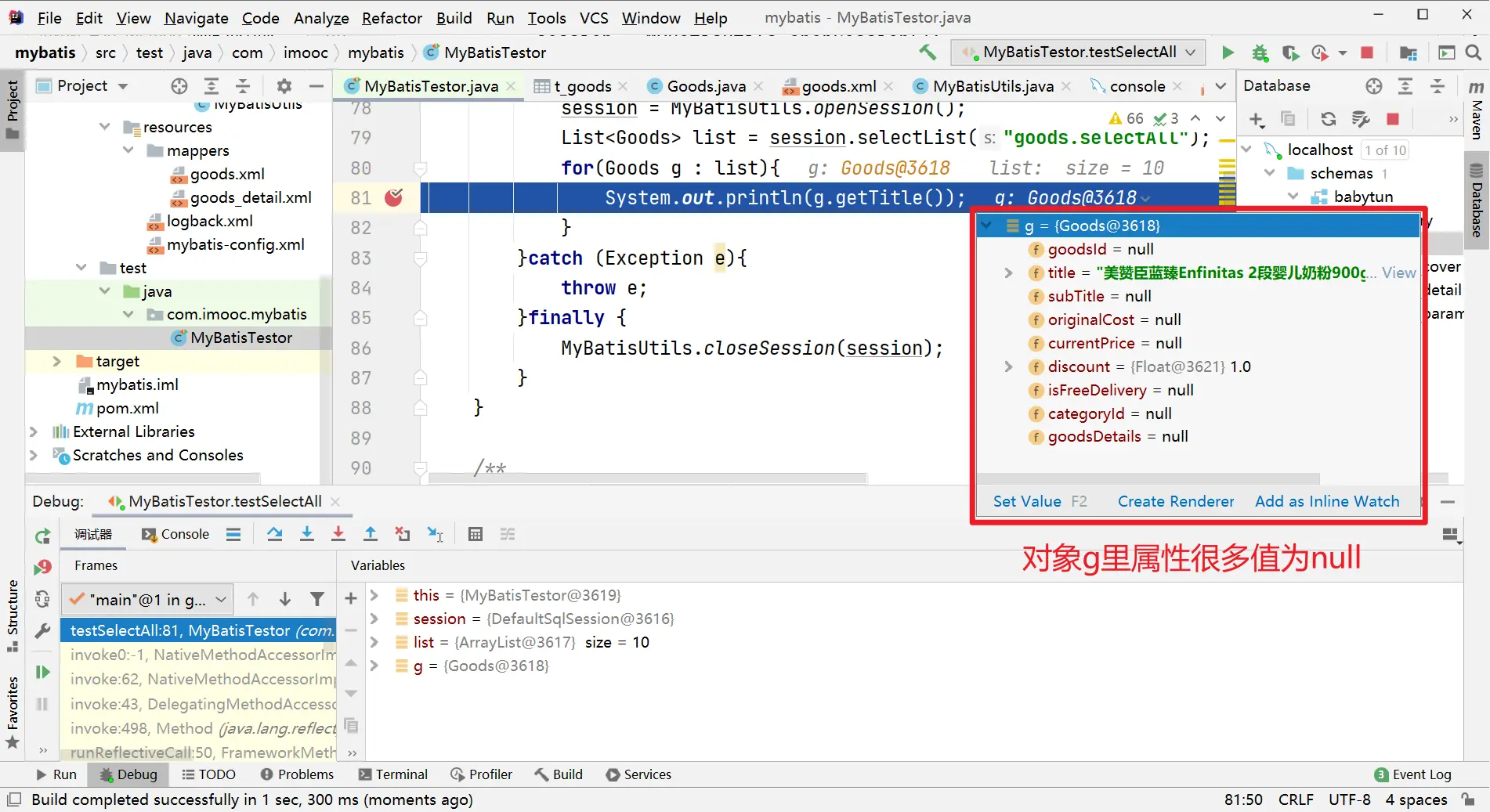
Task: Click the Step Over debug icon
Action: point(274,534)
